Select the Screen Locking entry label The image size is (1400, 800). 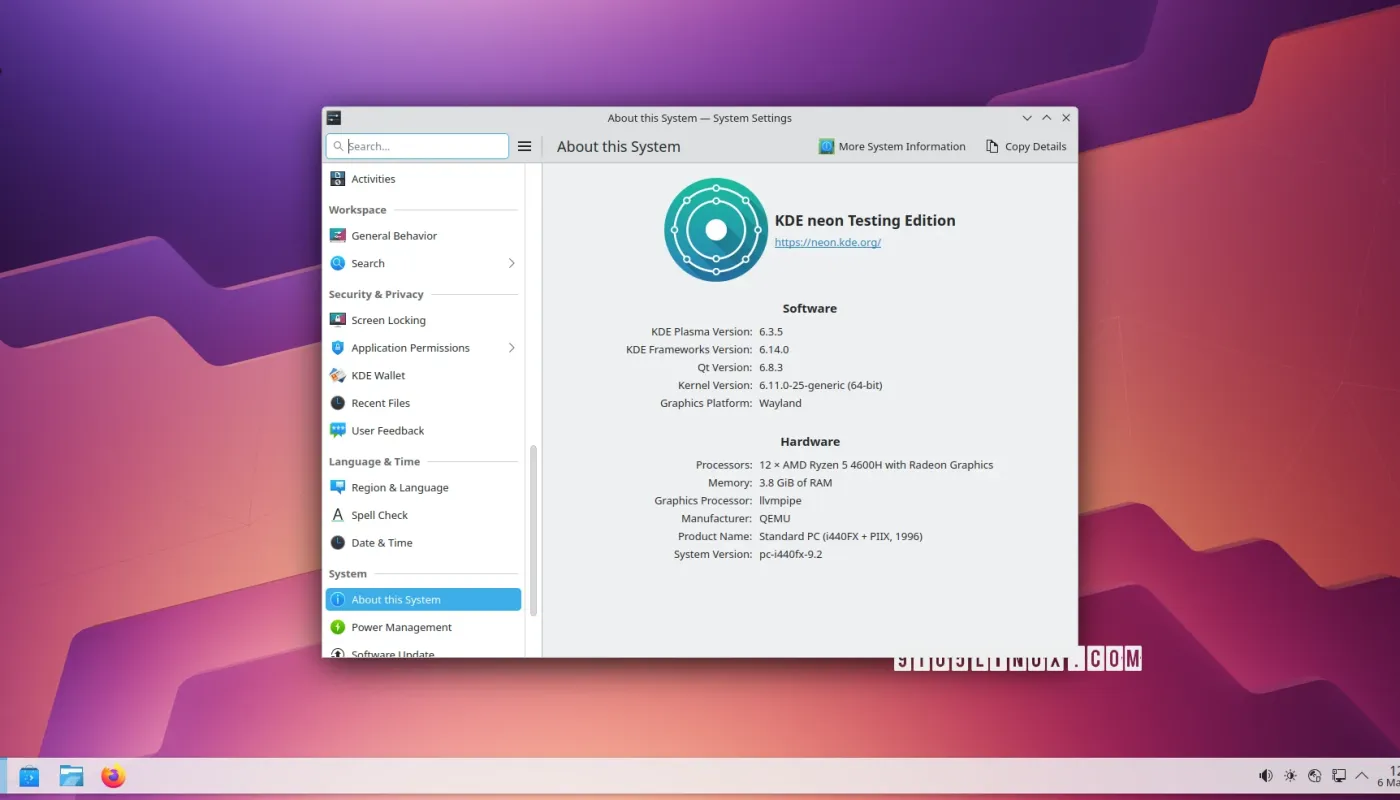click(388, 320)
